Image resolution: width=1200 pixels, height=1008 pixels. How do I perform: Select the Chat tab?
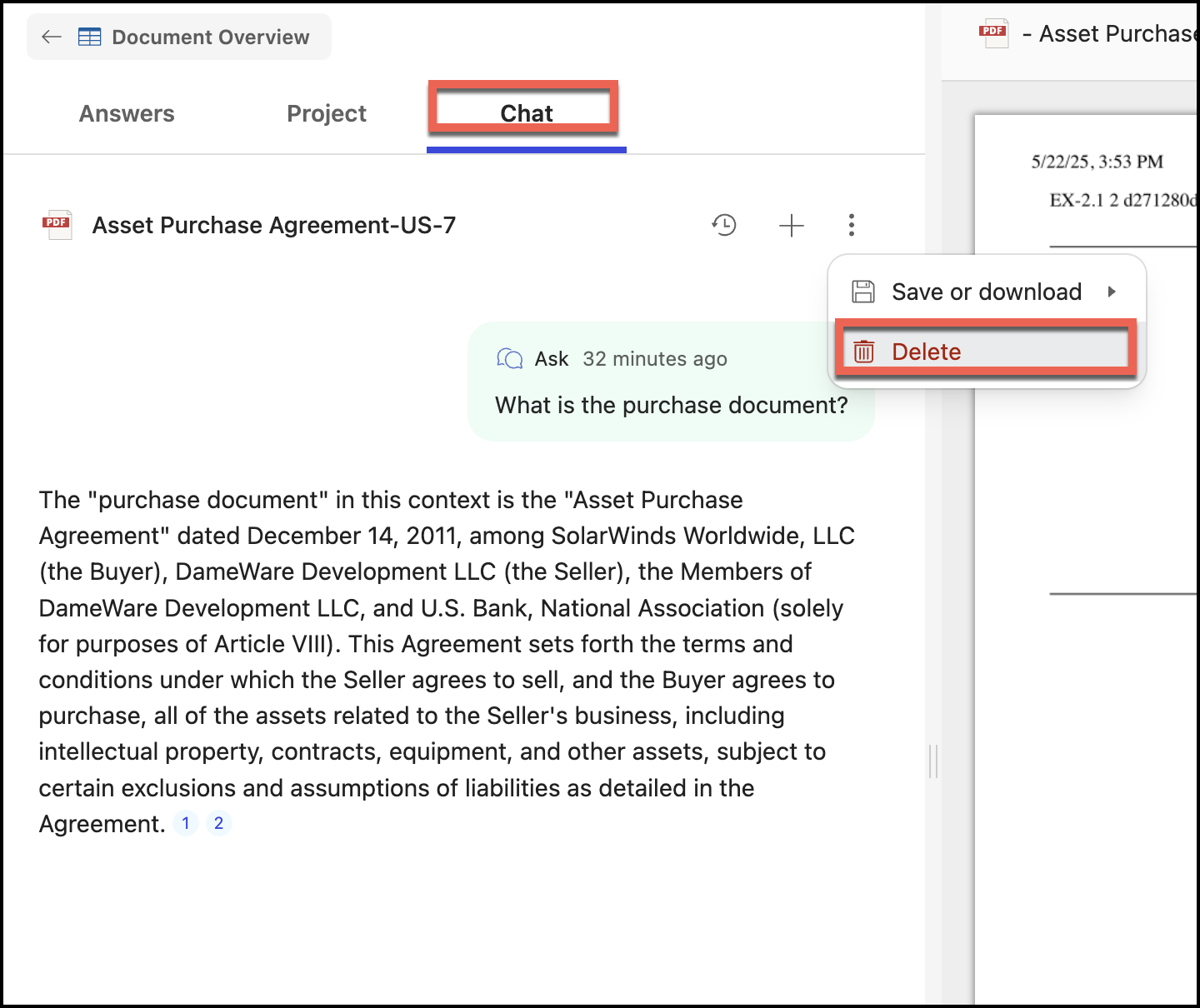coord(526,113)
